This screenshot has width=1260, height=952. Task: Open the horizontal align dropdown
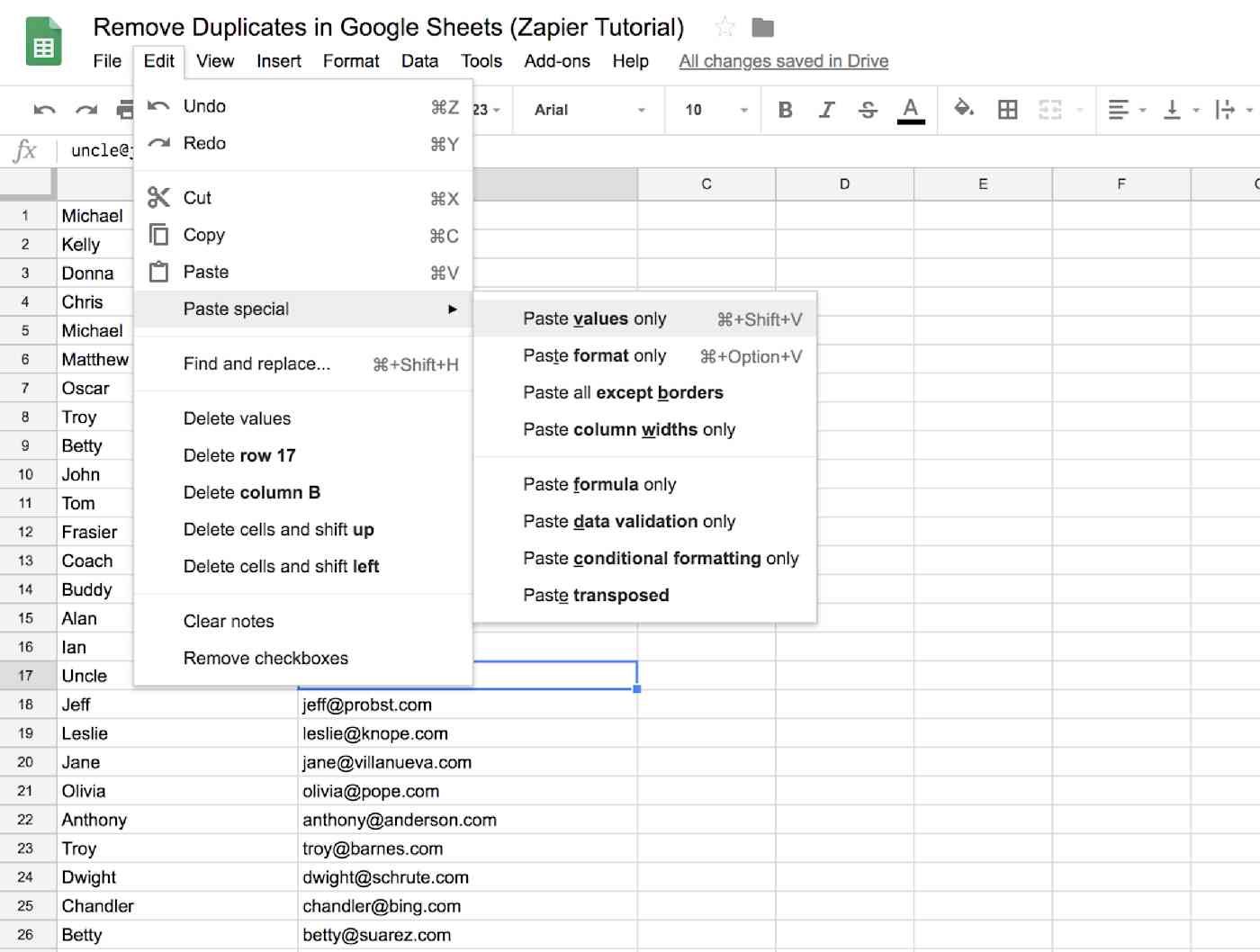coord(1126,110)
